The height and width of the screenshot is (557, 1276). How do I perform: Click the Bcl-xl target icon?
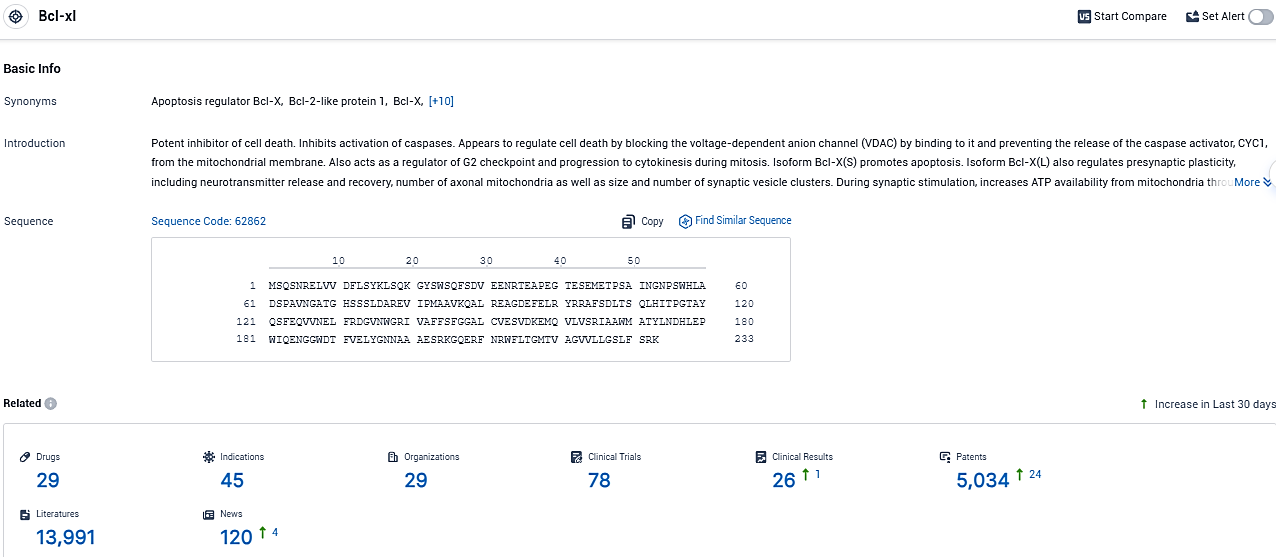coord(16,17)
